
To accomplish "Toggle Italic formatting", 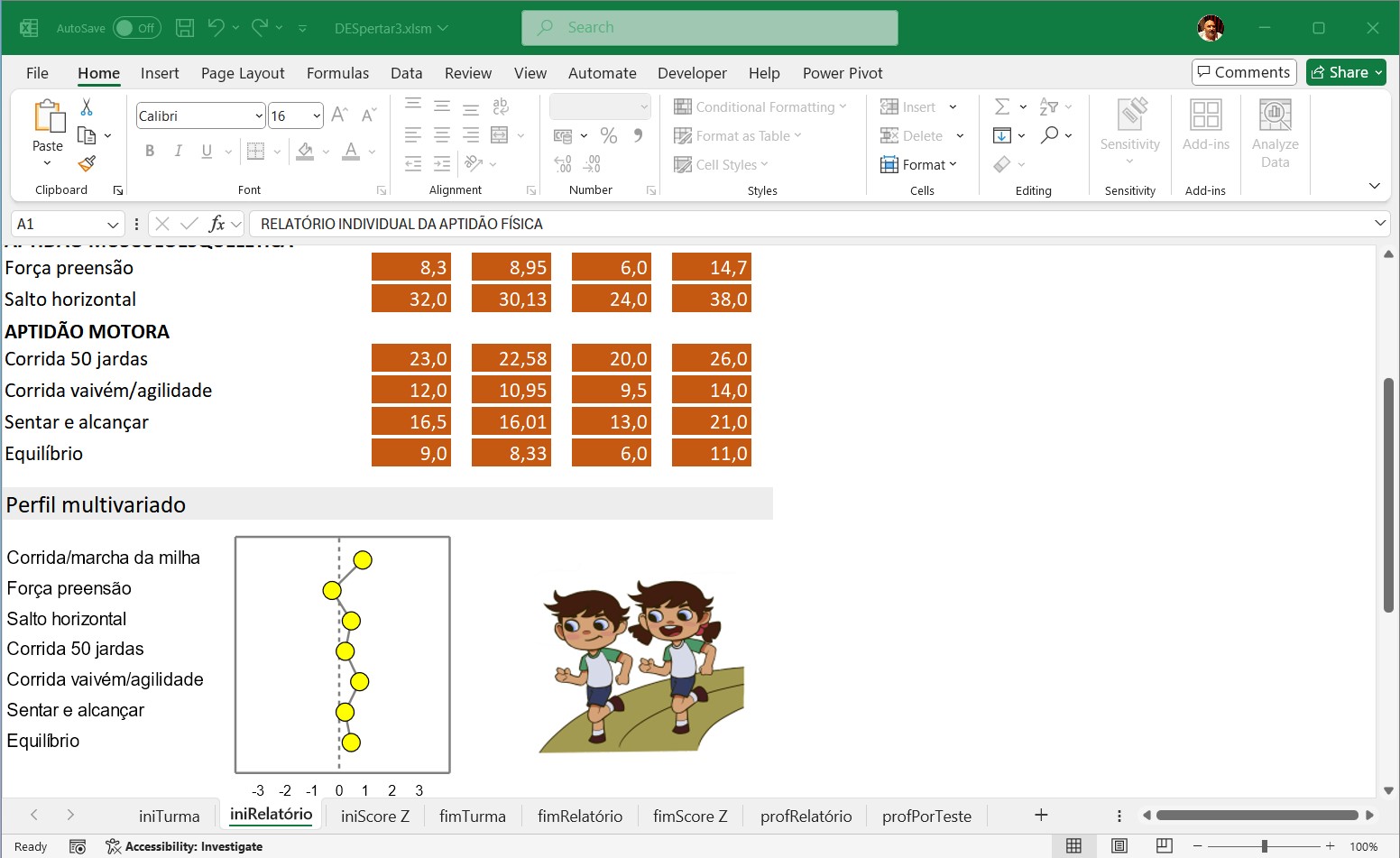I will tap(179, 151).
